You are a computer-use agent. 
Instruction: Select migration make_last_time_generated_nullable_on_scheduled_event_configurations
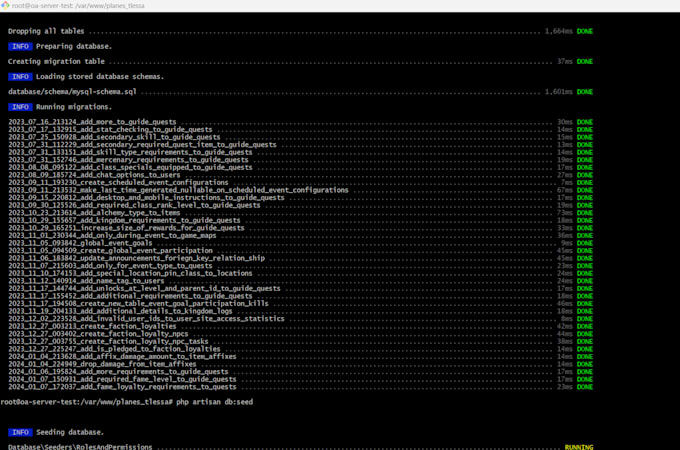click(x=178, y=190)
